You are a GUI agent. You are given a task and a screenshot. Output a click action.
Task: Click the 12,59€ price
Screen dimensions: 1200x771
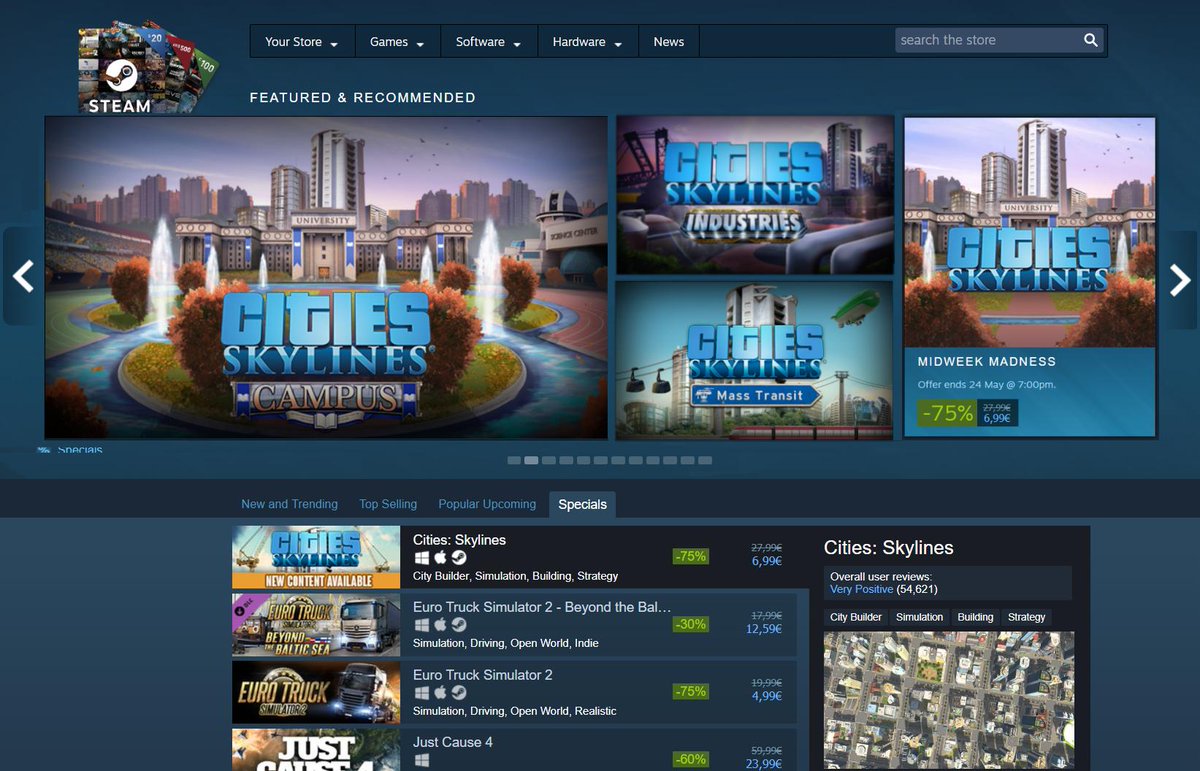764,630
